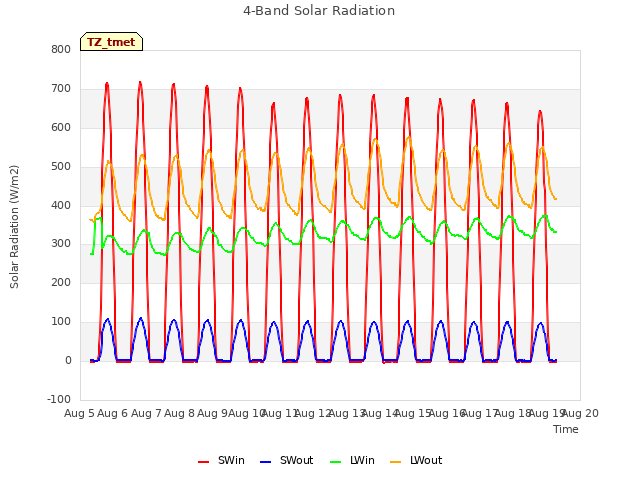This screenshot has width=640, height=480.
Task: Click the 100 y-axis tick label
Action: tap(61, 322)
